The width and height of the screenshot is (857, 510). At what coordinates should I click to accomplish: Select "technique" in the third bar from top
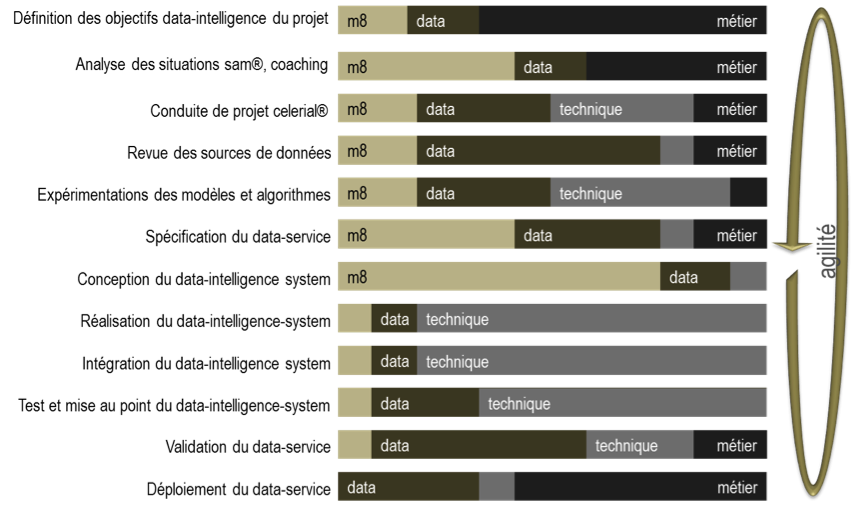click(x=621, y=109)
